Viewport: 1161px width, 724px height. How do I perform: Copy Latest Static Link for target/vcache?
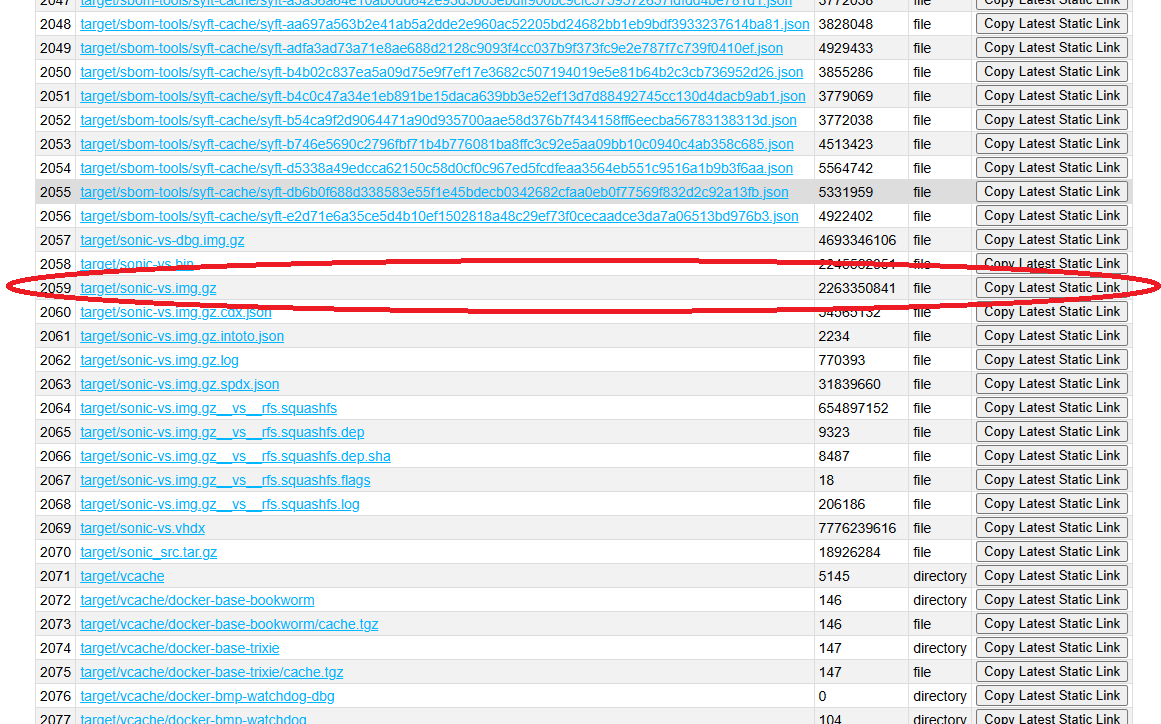pos(1051,575)
